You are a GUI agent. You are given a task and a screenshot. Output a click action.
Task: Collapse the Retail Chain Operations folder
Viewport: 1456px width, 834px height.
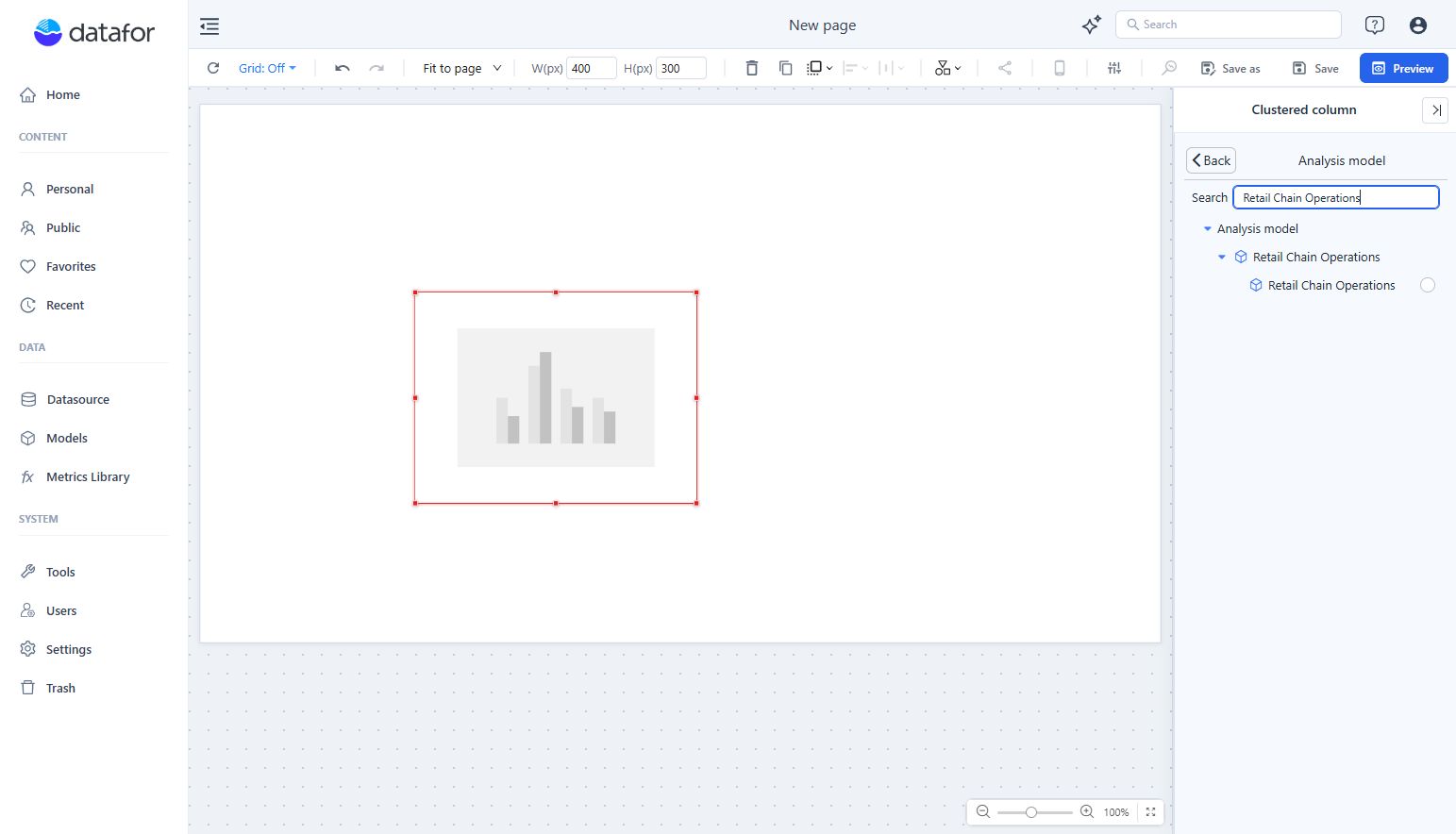tap(1222, 257)
